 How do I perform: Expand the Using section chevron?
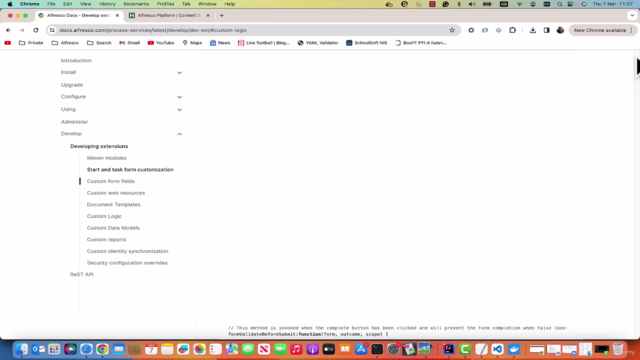180,110
